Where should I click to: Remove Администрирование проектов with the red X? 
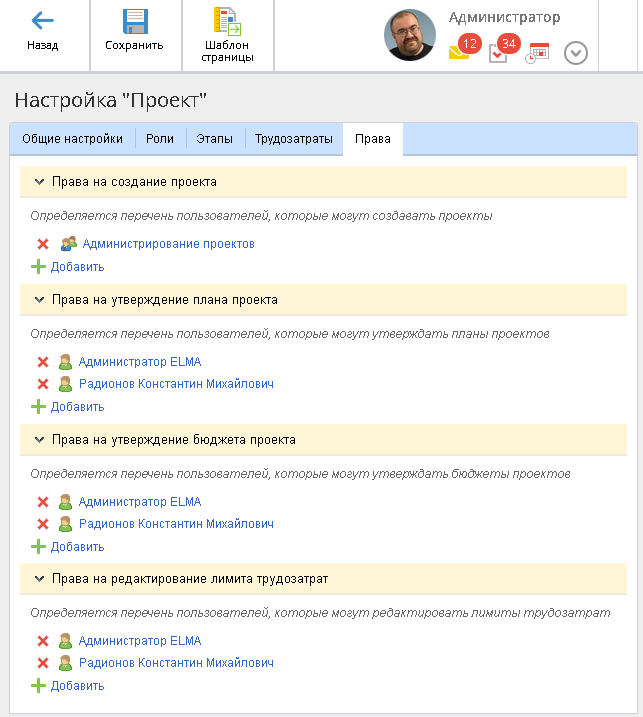click(x=43, y=244)
